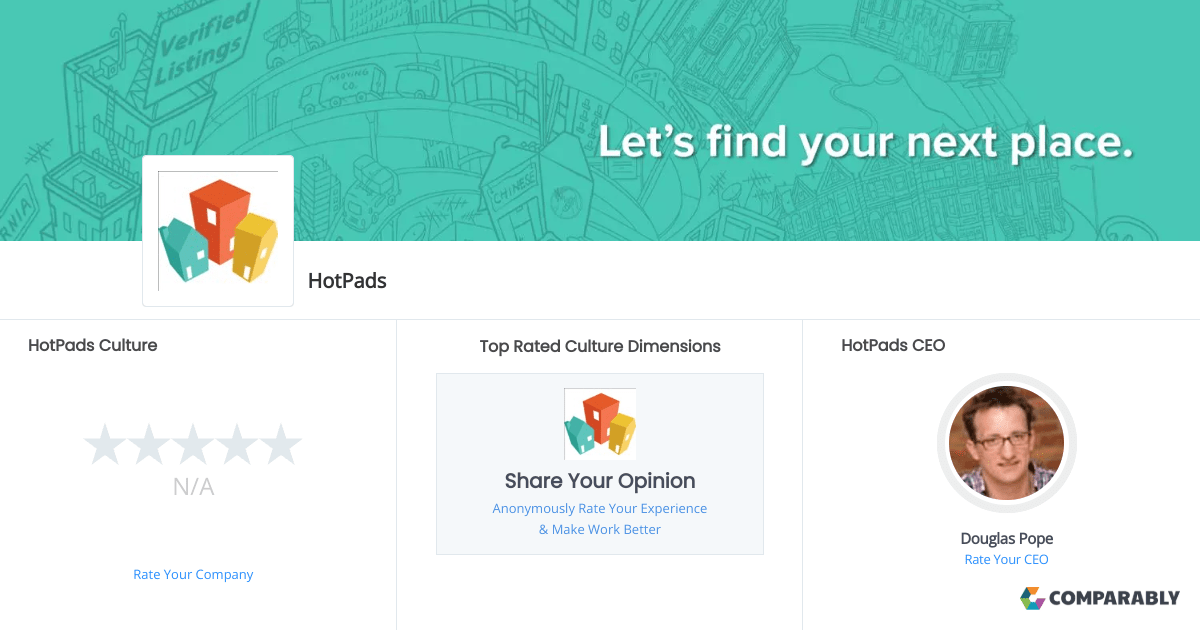The width and height of the screenshot is (1200, 630).
Task: Select the first star in the rating row
Action: (107, 444)
